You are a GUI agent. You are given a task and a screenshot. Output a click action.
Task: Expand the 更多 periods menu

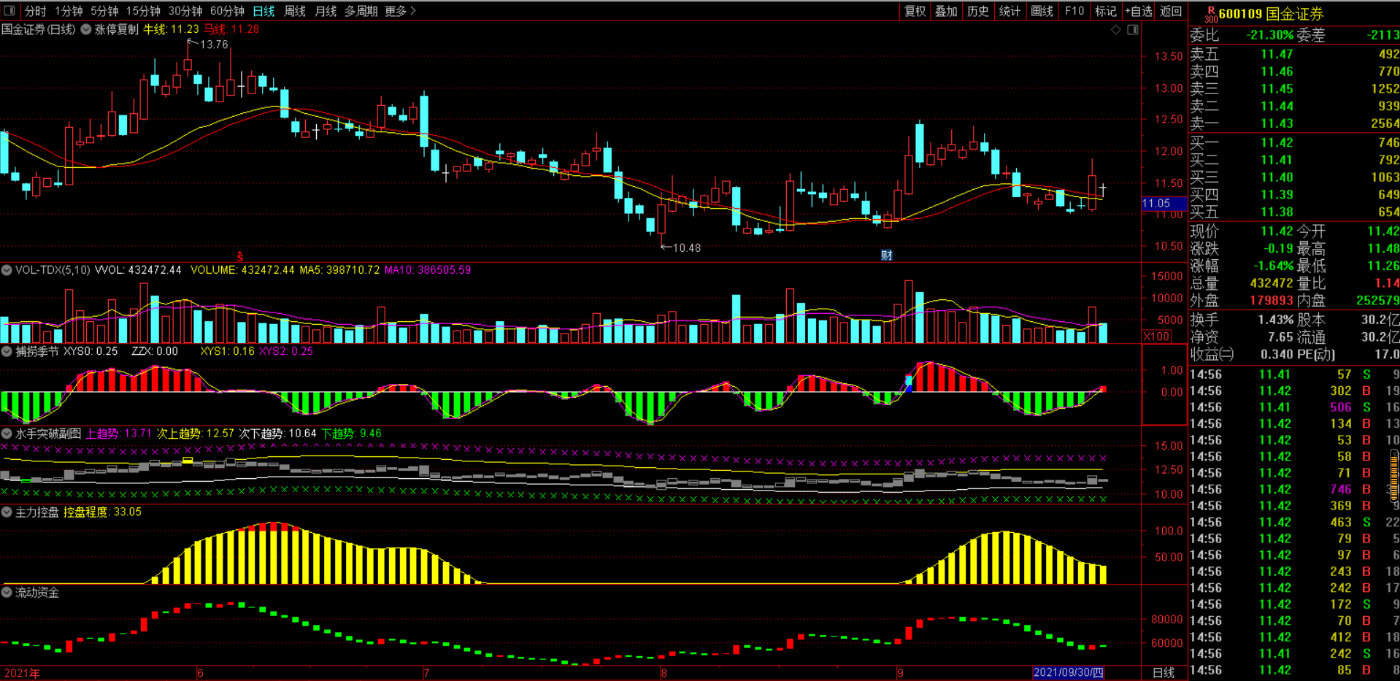400,11
